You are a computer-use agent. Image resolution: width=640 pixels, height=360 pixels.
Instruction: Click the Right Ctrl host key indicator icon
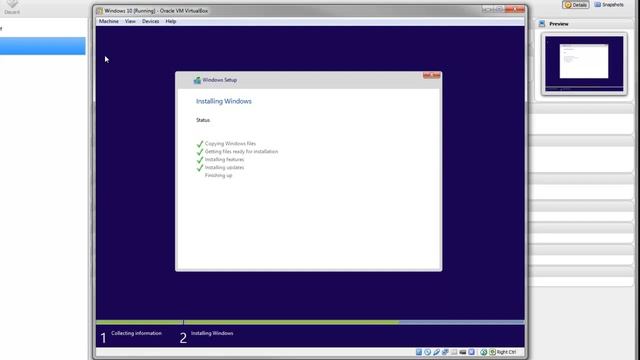[493, 352]
